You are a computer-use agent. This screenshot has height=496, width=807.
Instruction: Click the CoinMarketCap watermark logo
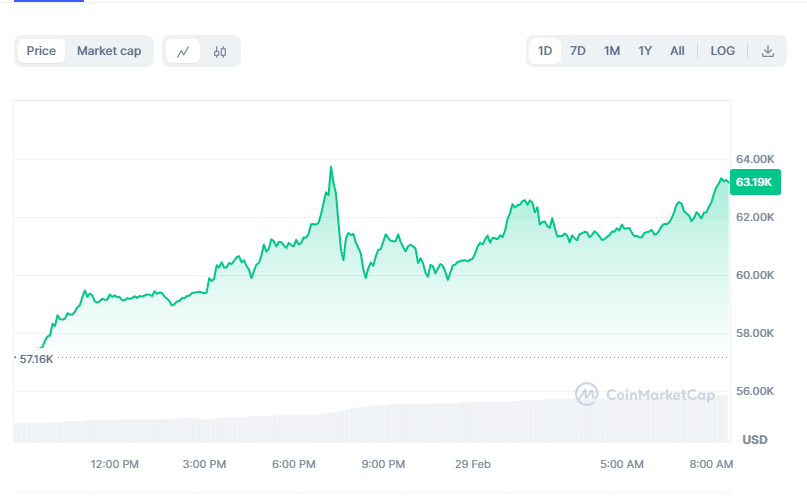(x=645, y=395)
